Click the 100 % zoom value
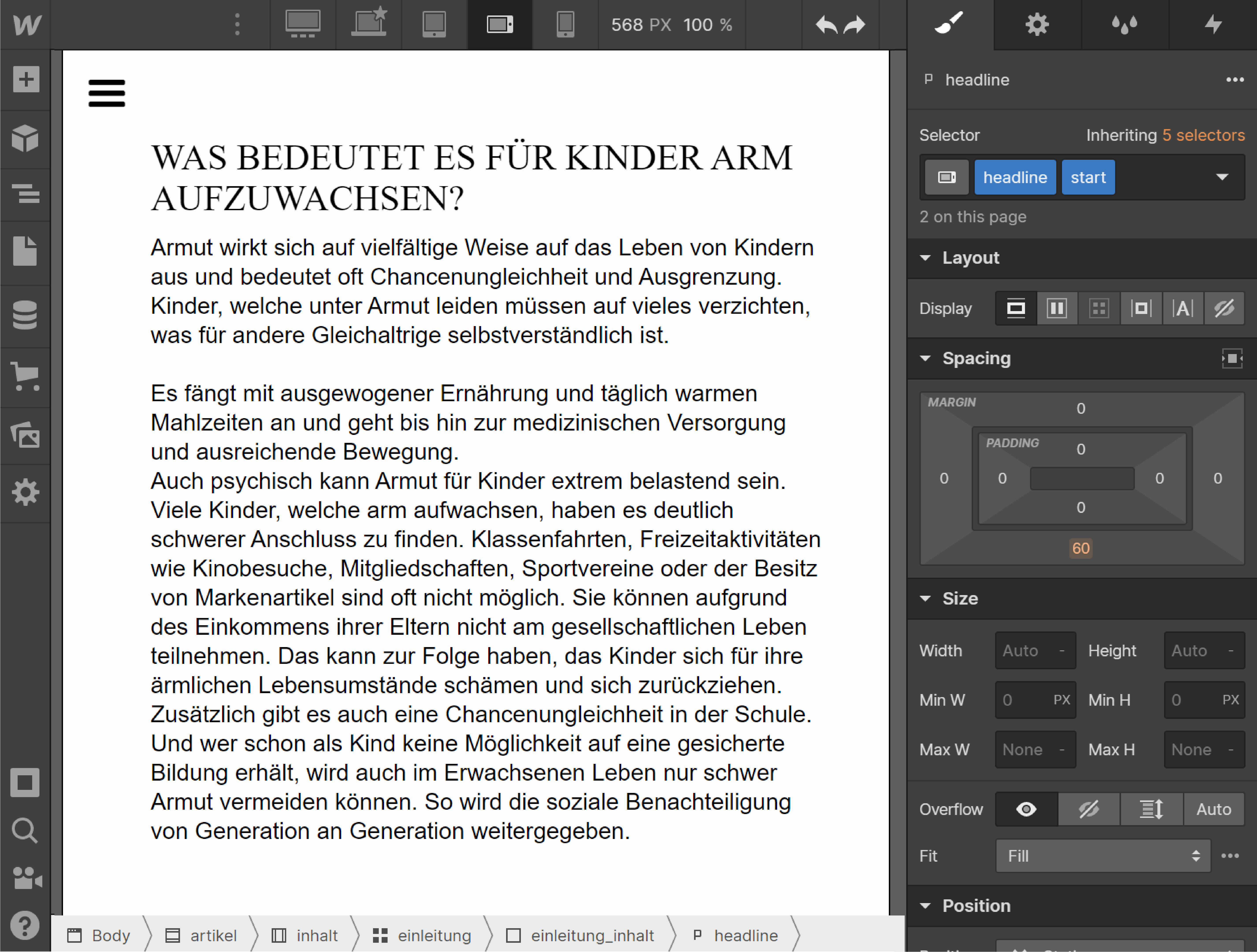The height and width of the screenshot is (952, 1257). (x=707, y=25)
